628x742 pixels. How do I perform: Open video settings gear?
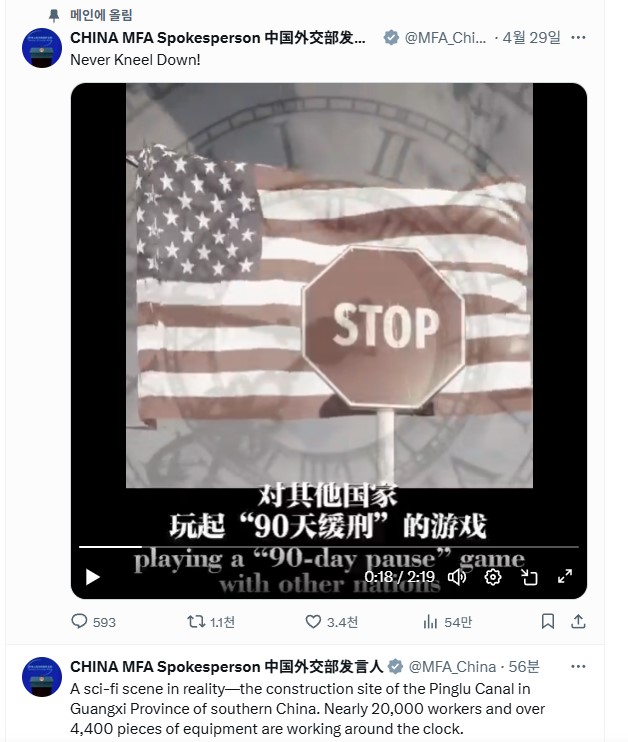(493, 577)
